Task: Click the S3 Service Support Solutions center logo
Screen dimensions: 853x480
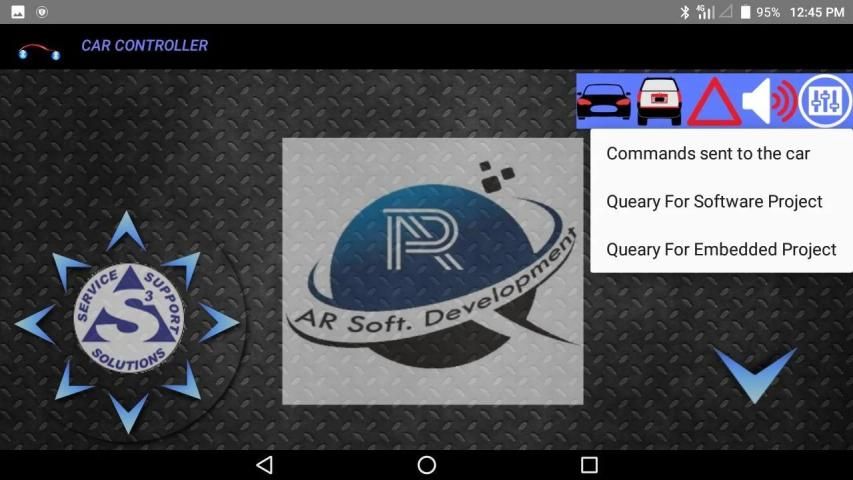Action: (128, 321)
